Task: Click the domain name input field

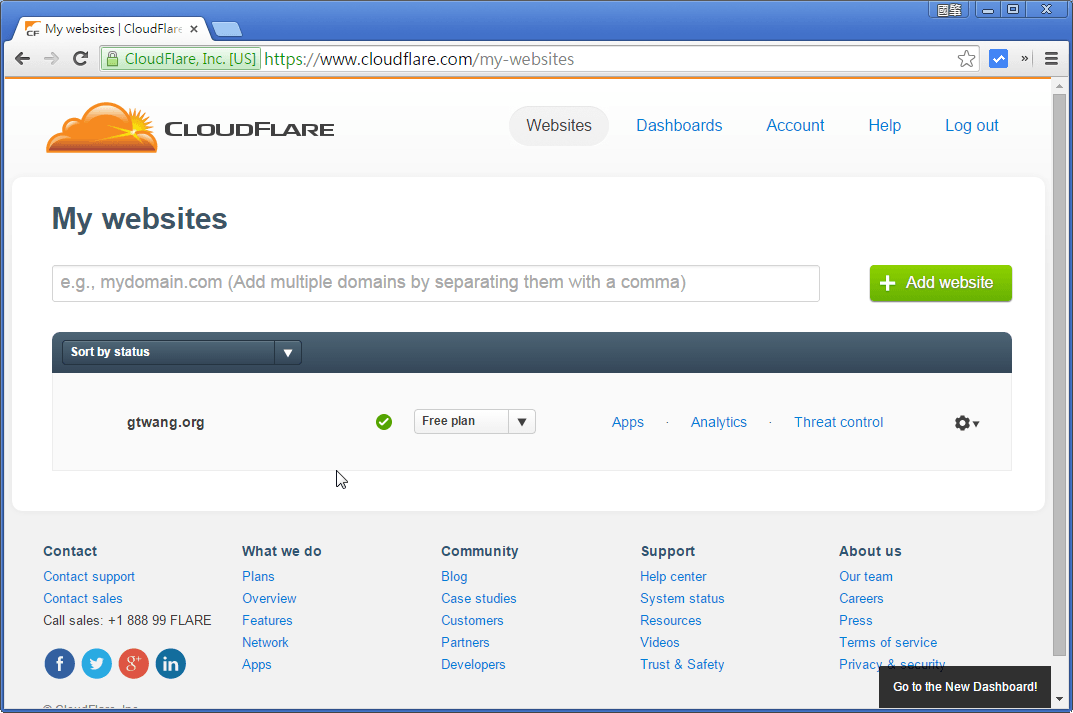Action: click(435, 283)
